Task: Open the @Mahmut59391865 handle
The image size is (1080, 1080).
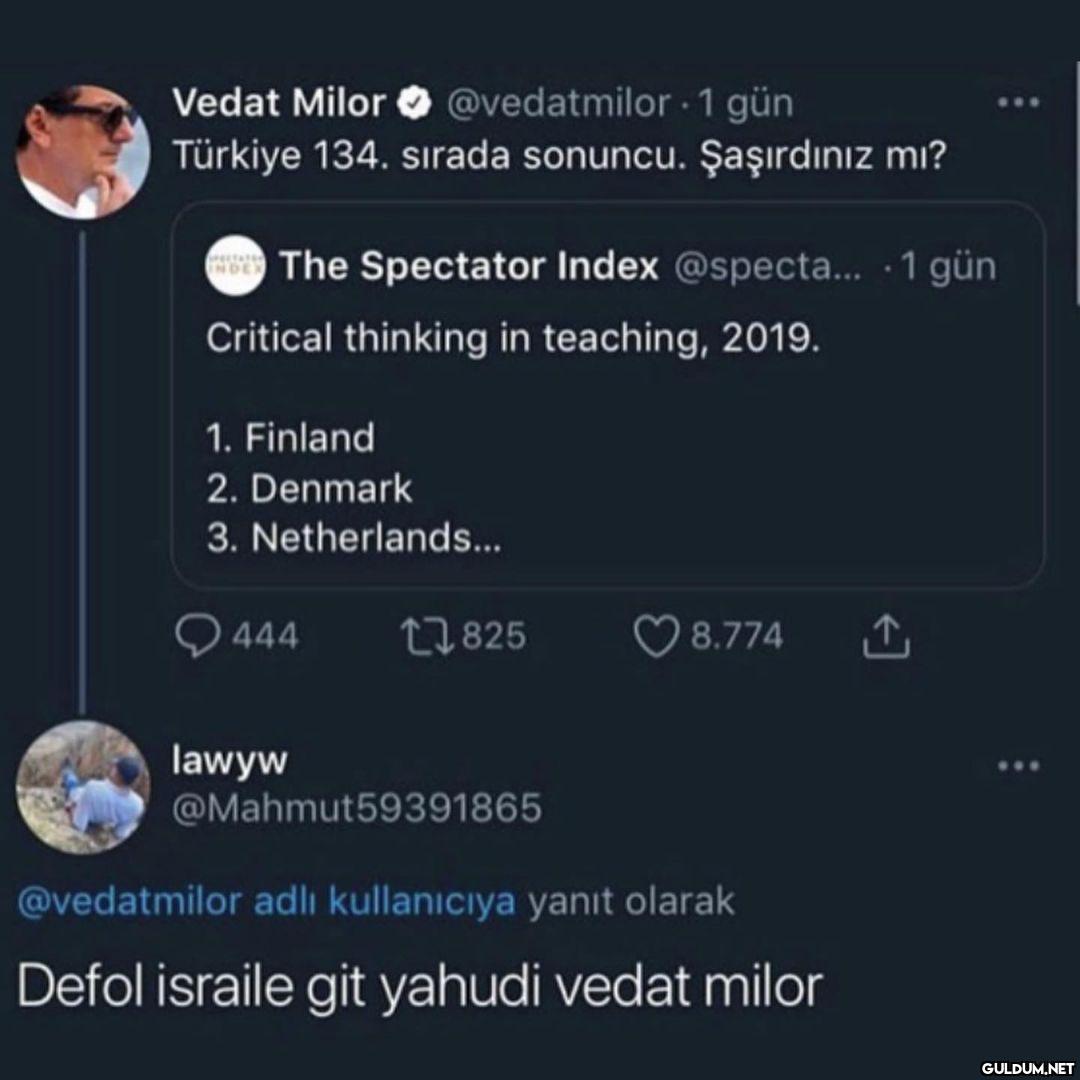Action: 357,807
